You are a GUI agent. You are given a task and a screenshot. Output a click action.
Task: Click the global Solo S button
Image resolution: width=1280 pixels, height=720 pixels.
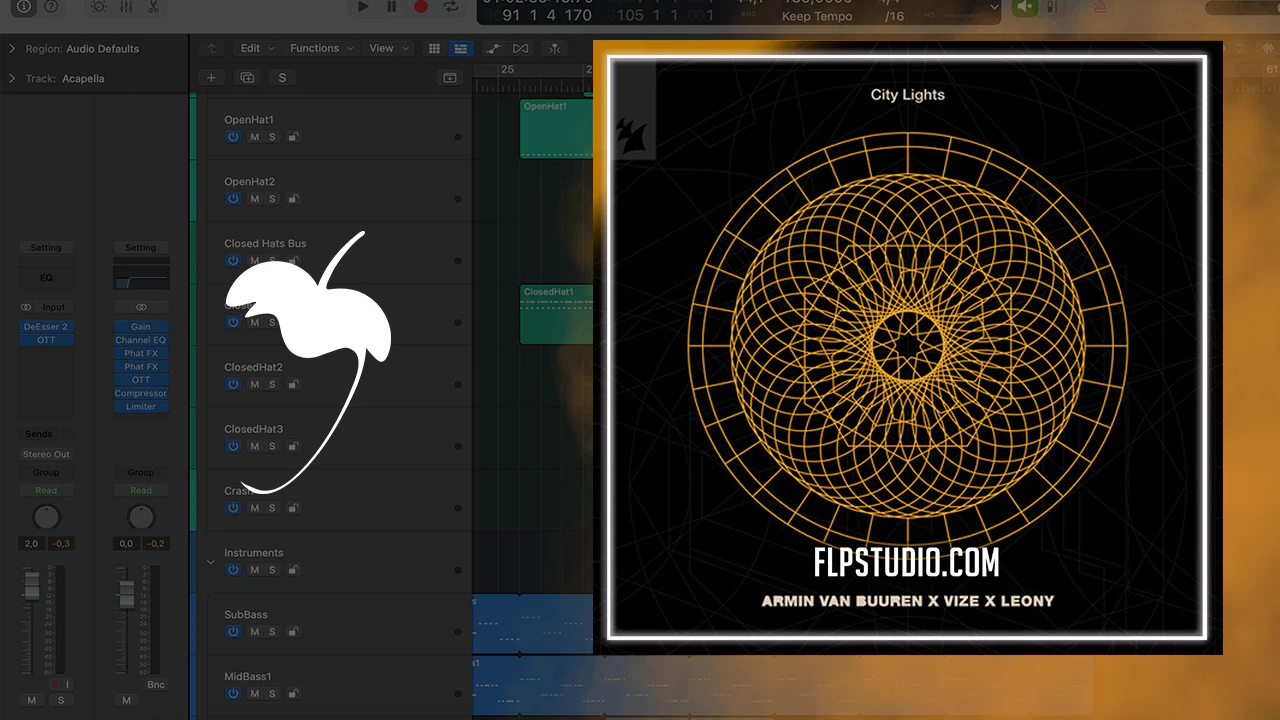282,78
